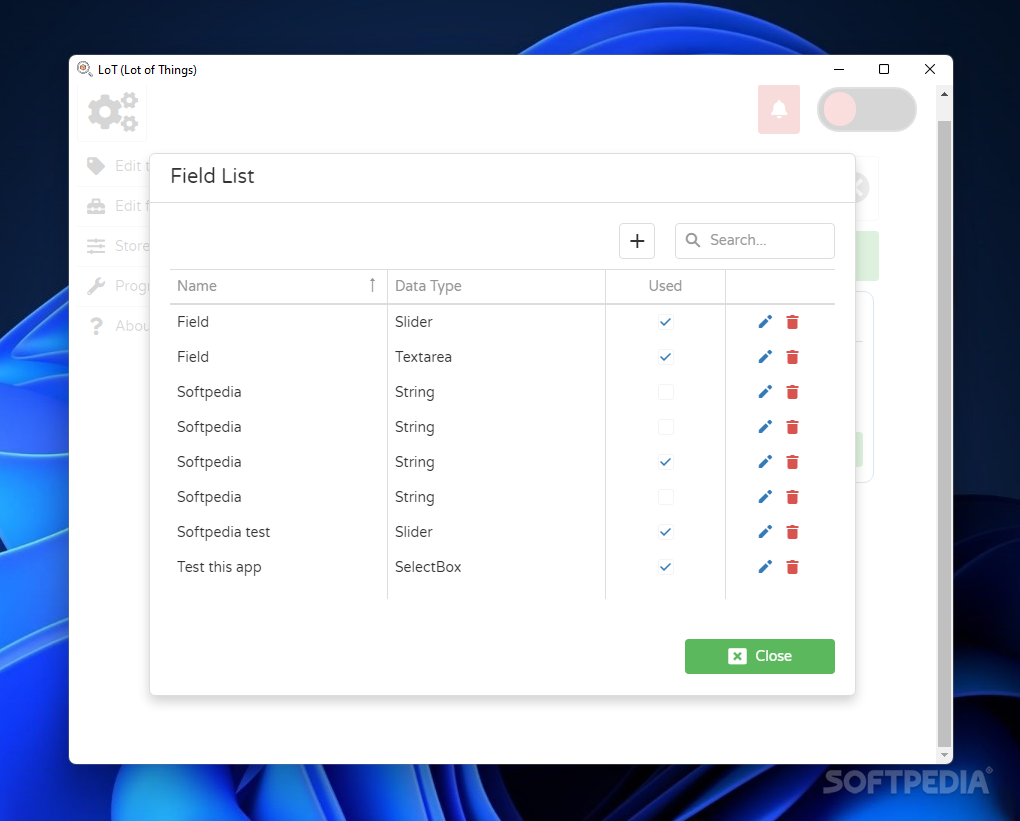The image size is (1020, 821).
Task: Close the Field List dialog with green button
Action: (x=760, y=656)
